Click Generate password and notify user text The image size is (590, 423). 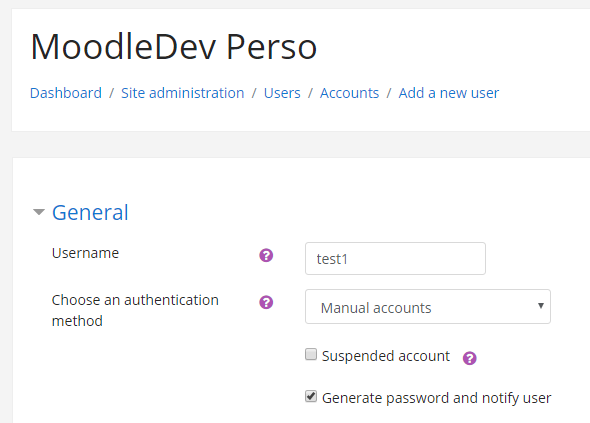[436, 398]
